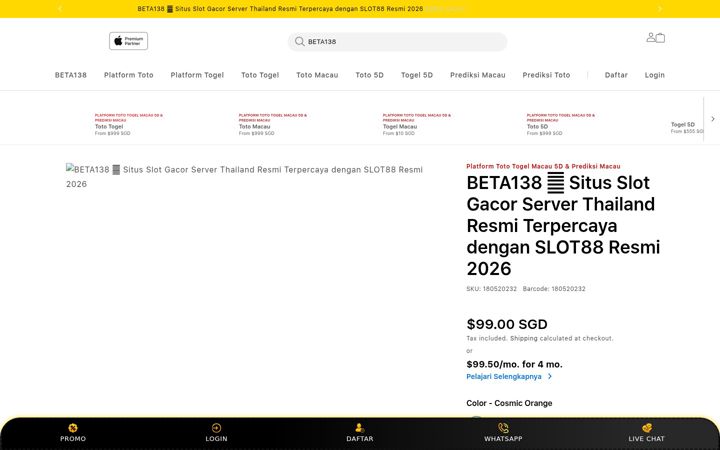Click the yellow banner BETA138 announcement text
This screenshot has height=450, width=720.
coord(280,9)
